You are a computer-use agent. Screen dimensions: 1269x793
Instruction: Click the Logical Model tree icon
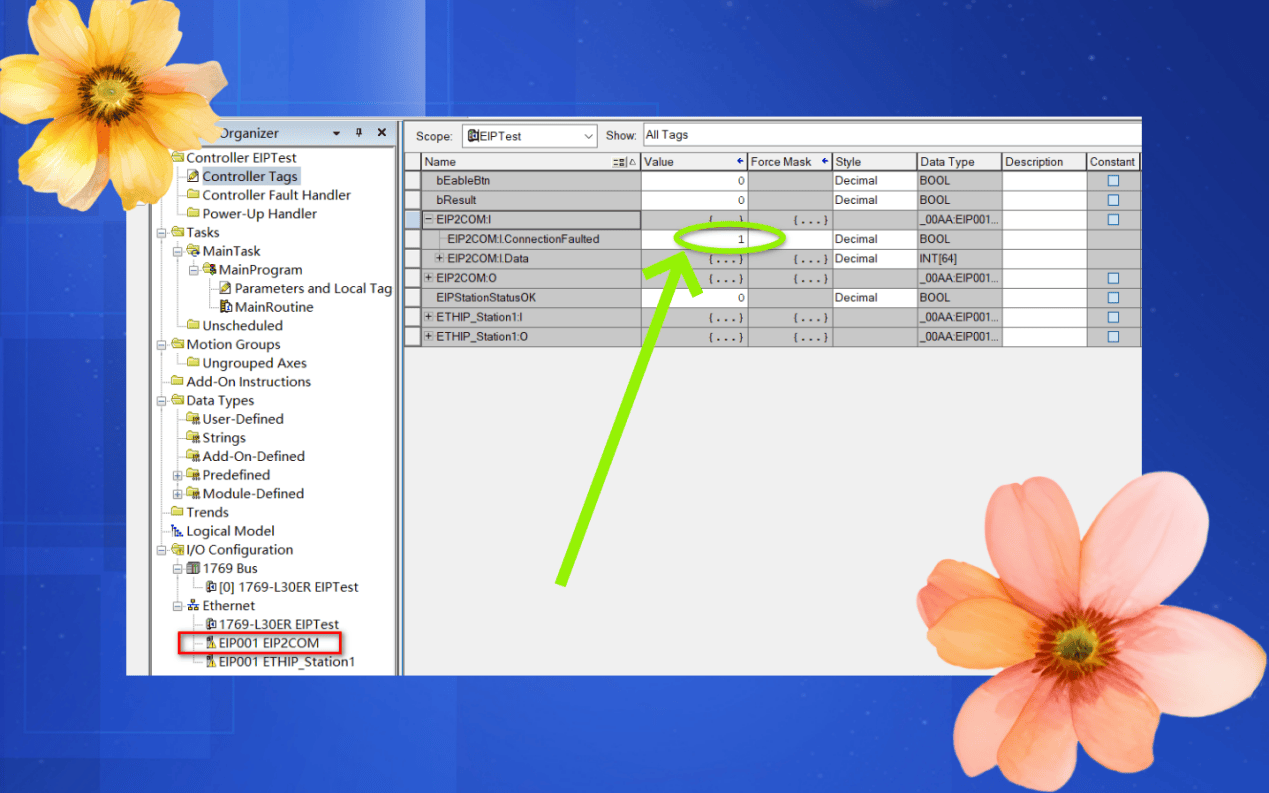click(x=177, y=531)
